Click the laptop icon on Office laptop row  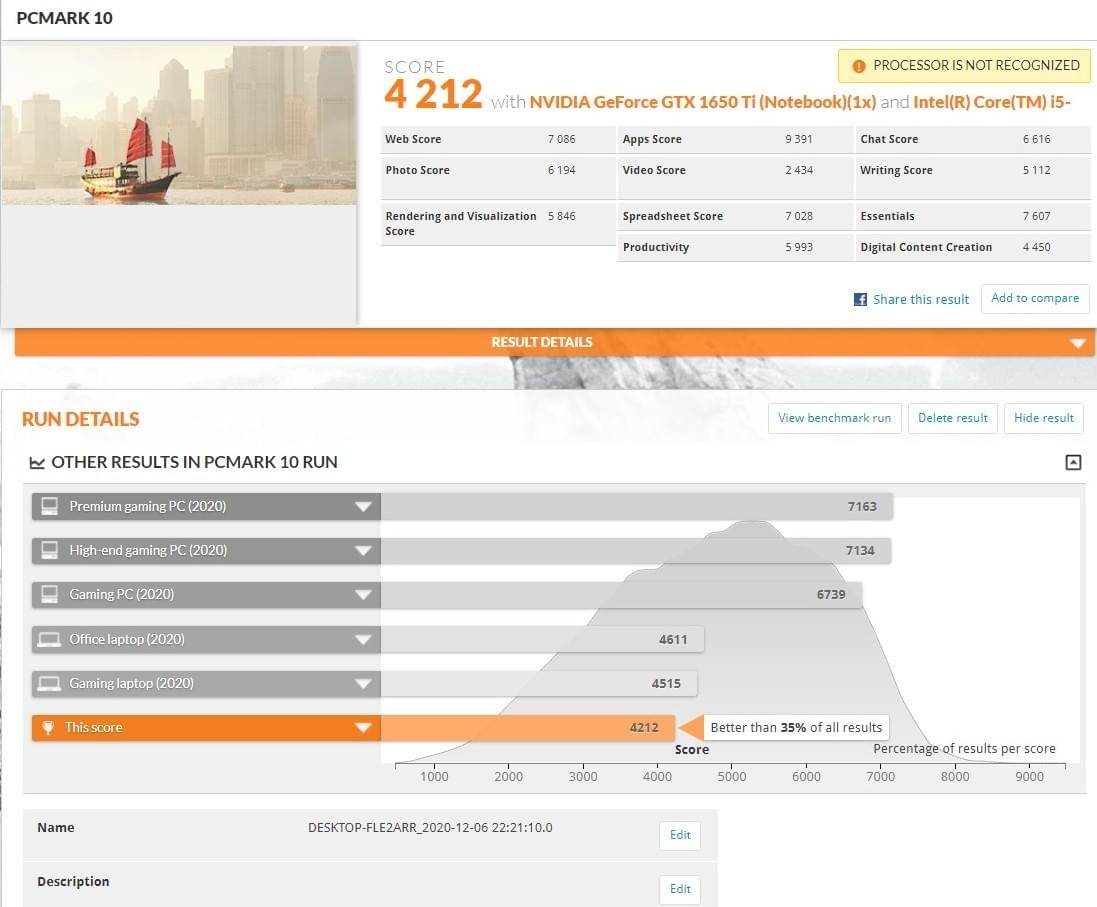click(49, 639)
